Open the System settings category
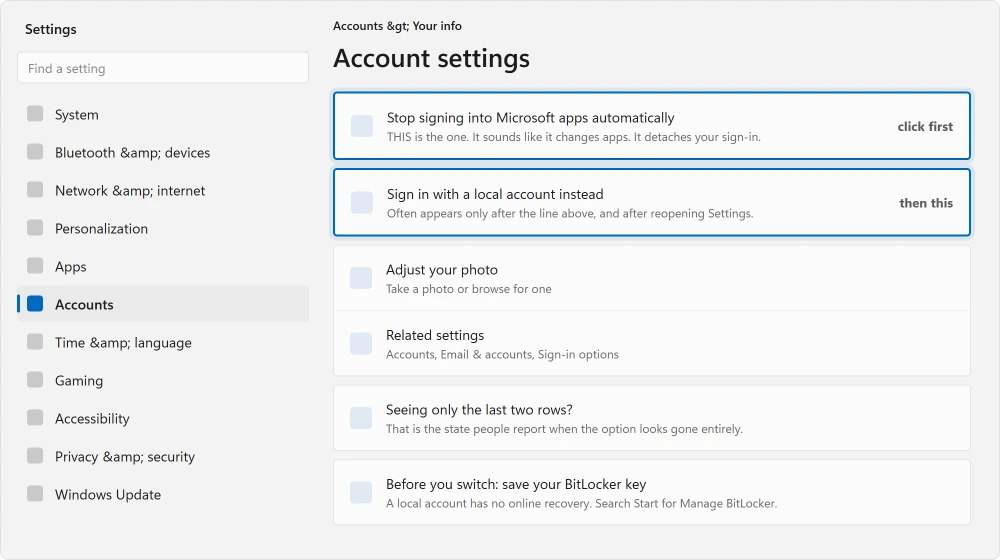The image size is (1000, 560). pyautogui.click(x=163, y=114)
